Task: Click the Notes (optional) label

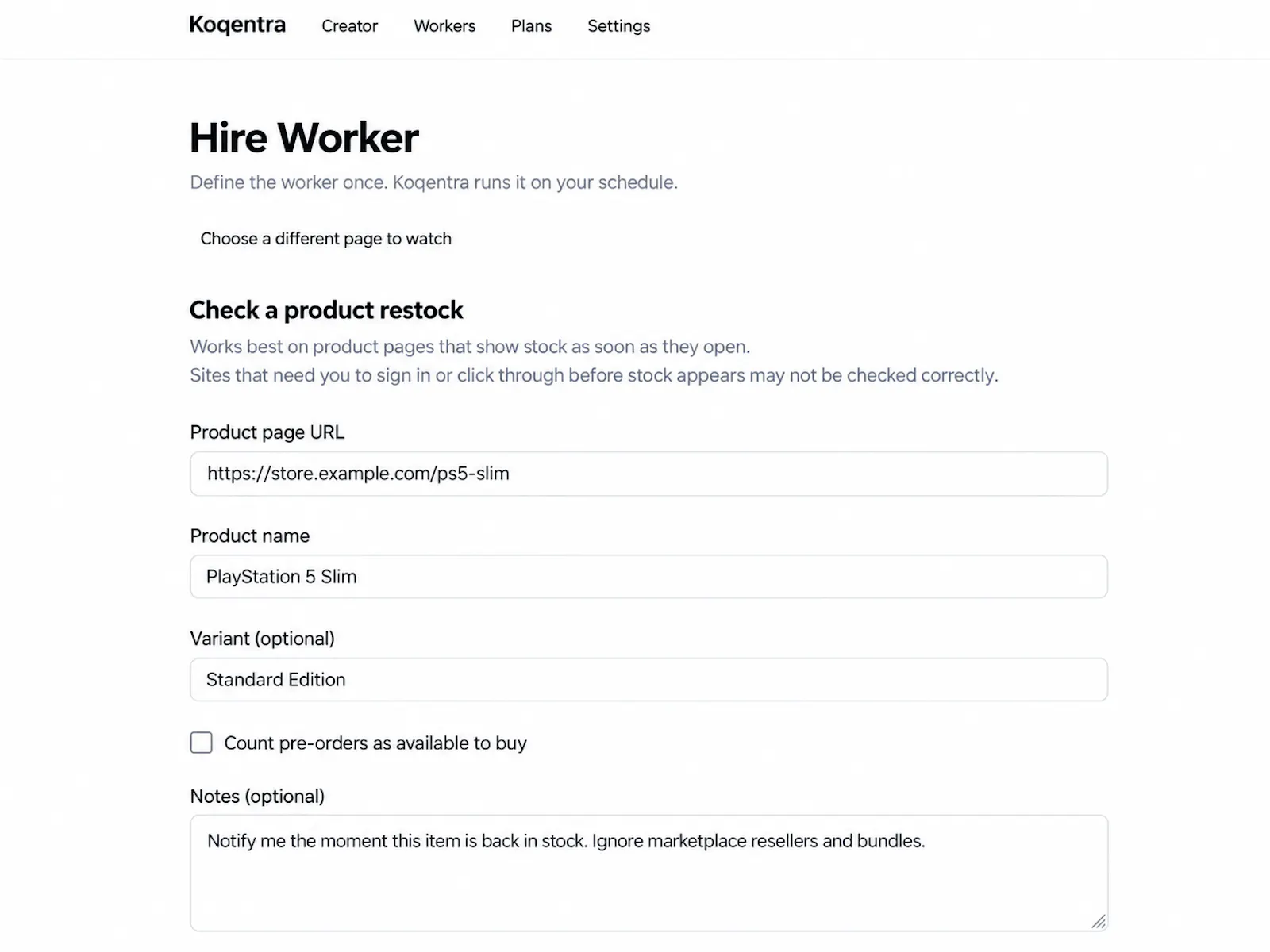Action: (257, 797)
